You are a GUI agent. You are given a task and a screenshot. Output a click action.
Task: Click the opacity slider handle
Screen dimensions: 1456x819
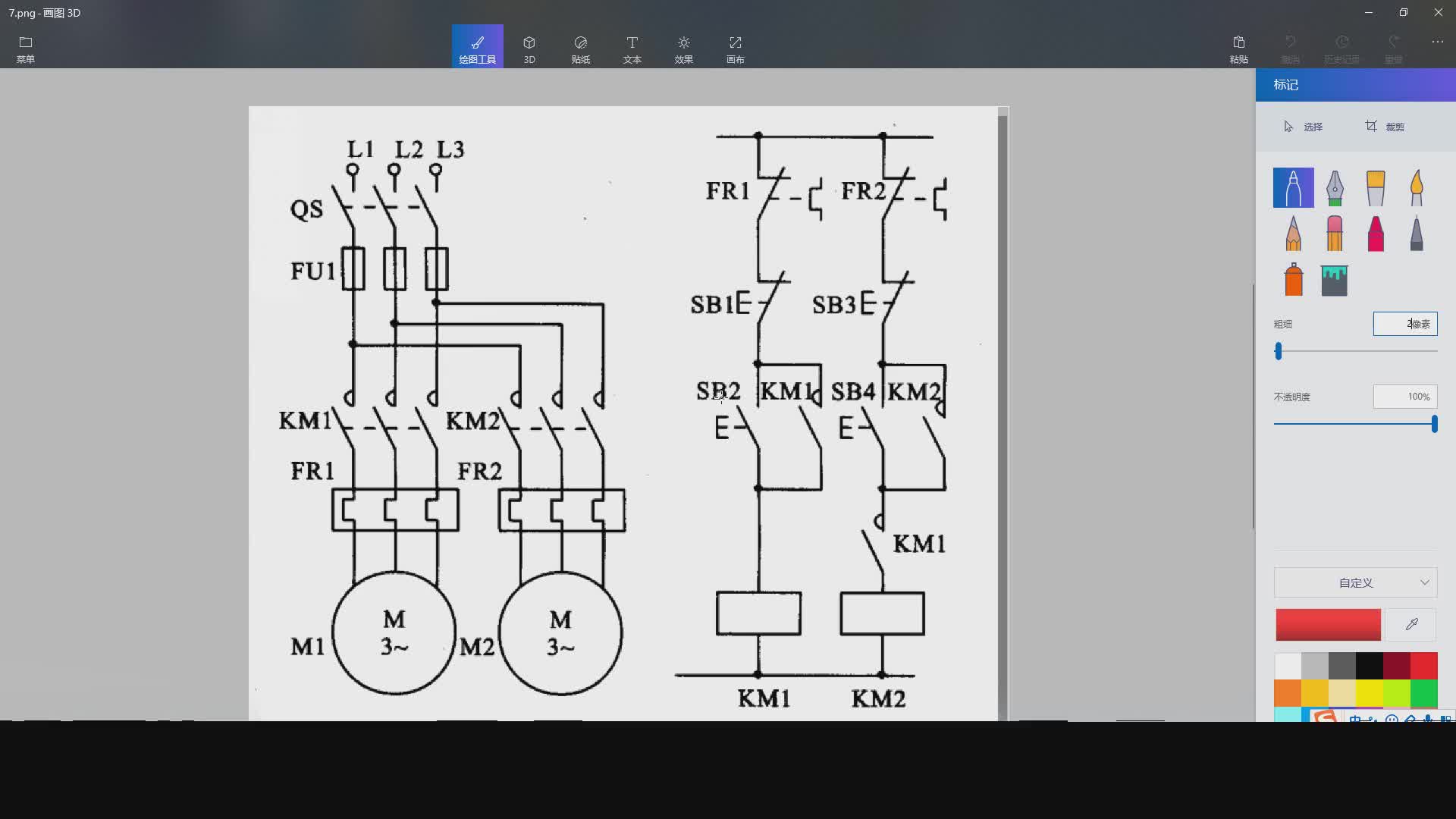(1434, 424)
